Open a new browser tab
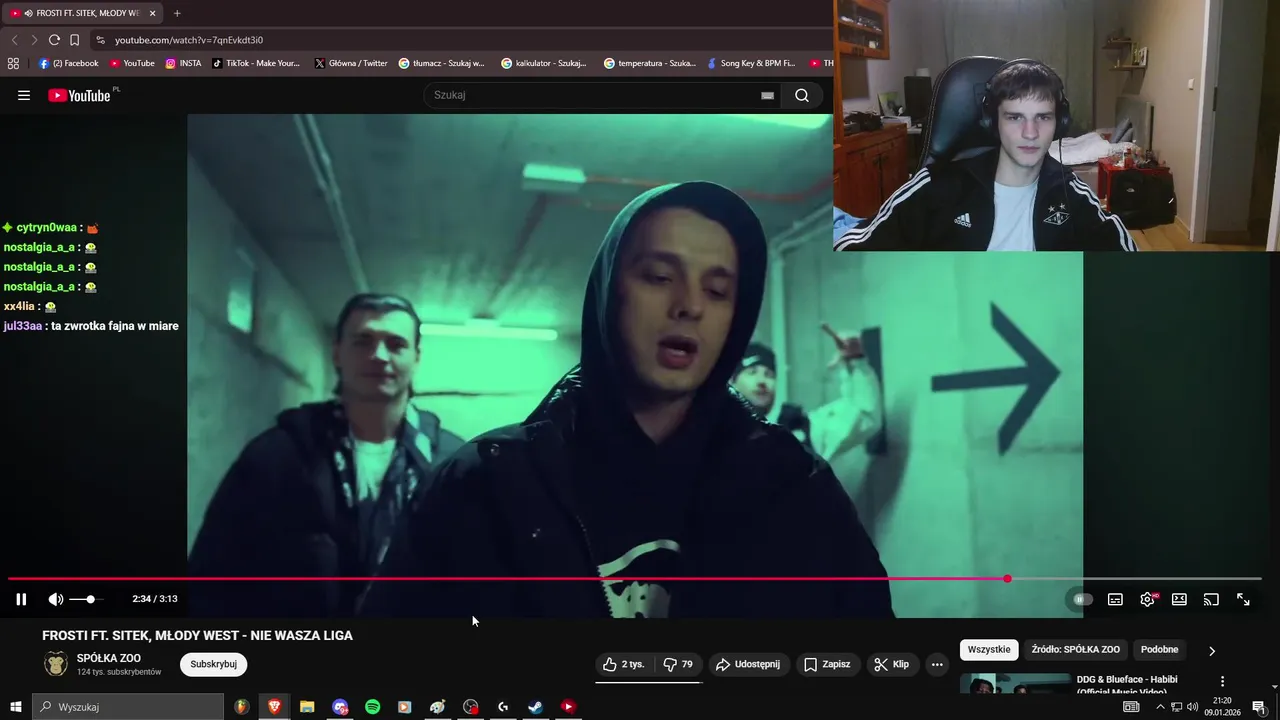The image size is (1280, 720). point(177,13)
